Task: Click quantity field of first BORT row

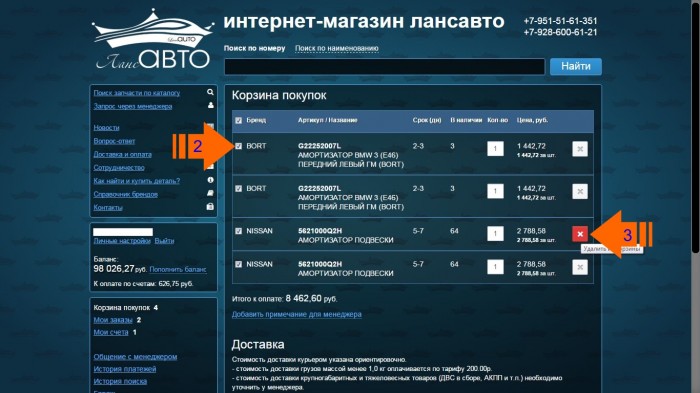Action: 495,149
